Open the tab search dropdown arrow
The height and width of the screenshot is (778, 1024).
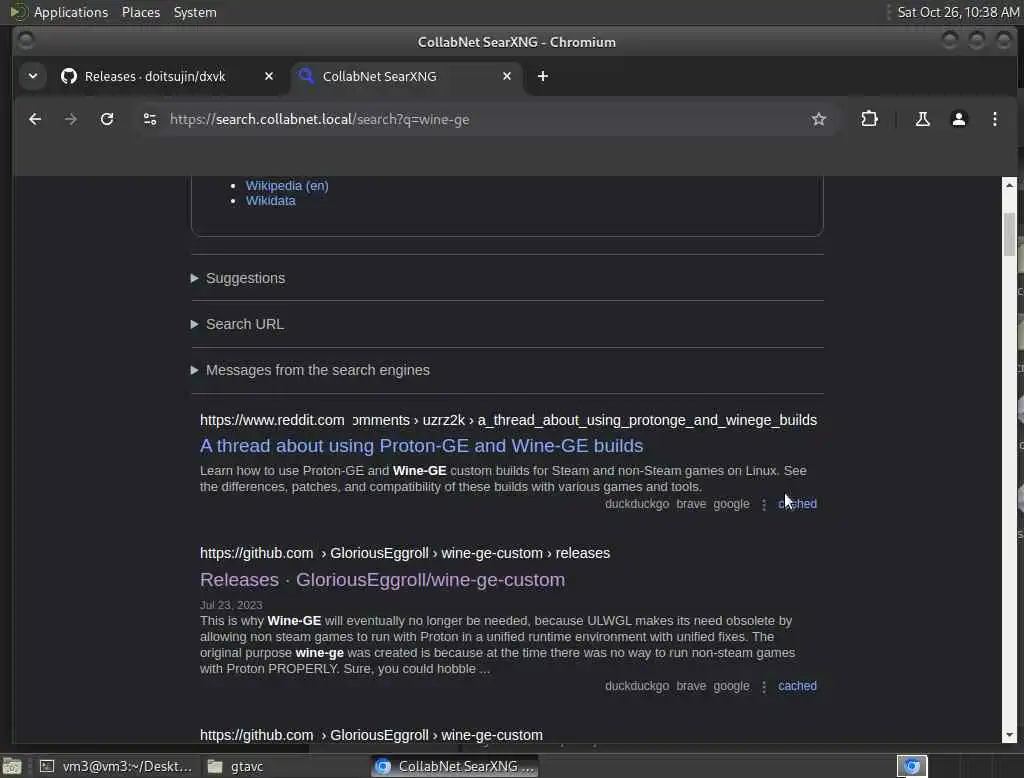(33, 76)
